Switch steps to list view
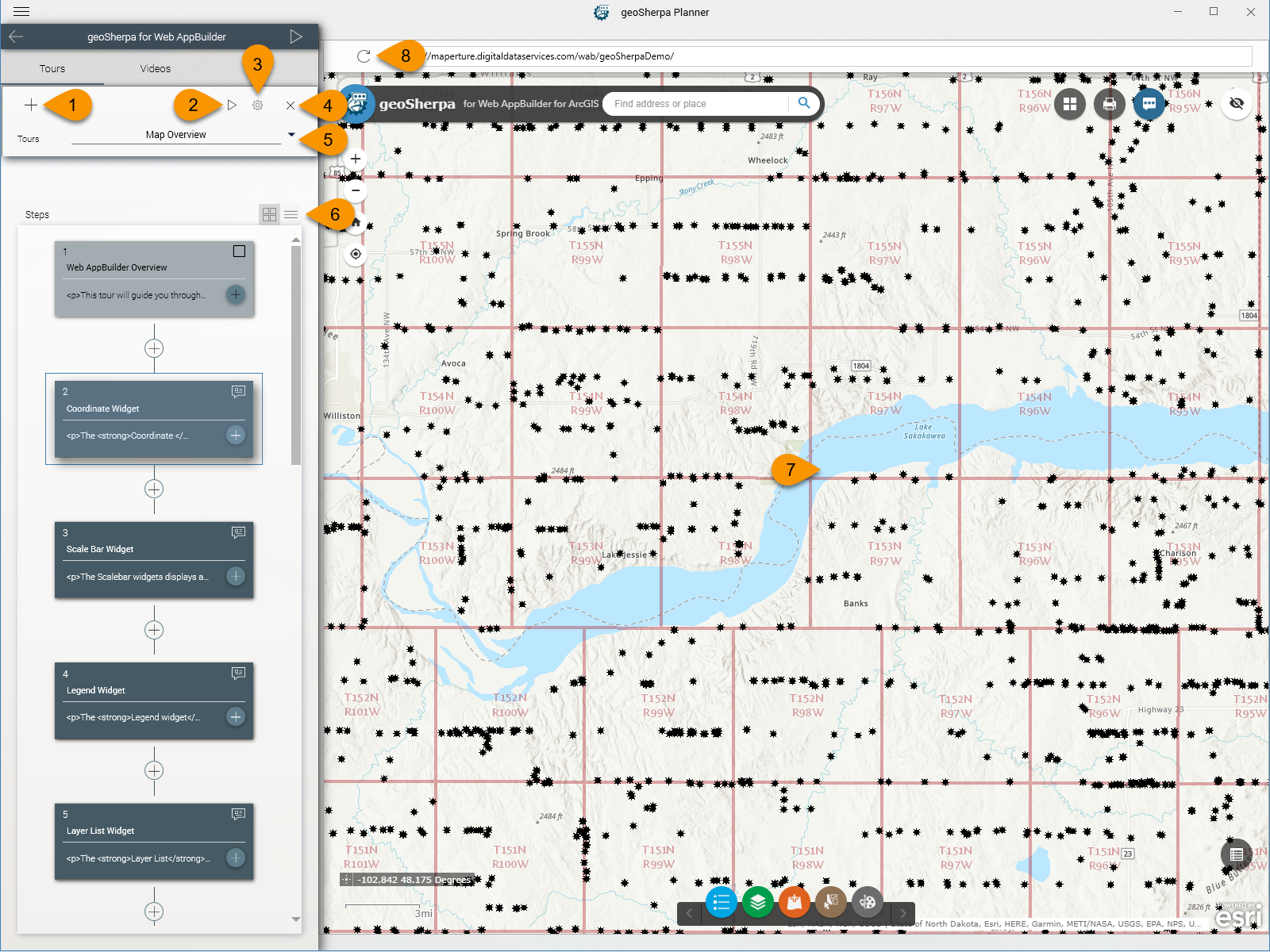This screenshot has height=952, width=1270. [291, 214]
